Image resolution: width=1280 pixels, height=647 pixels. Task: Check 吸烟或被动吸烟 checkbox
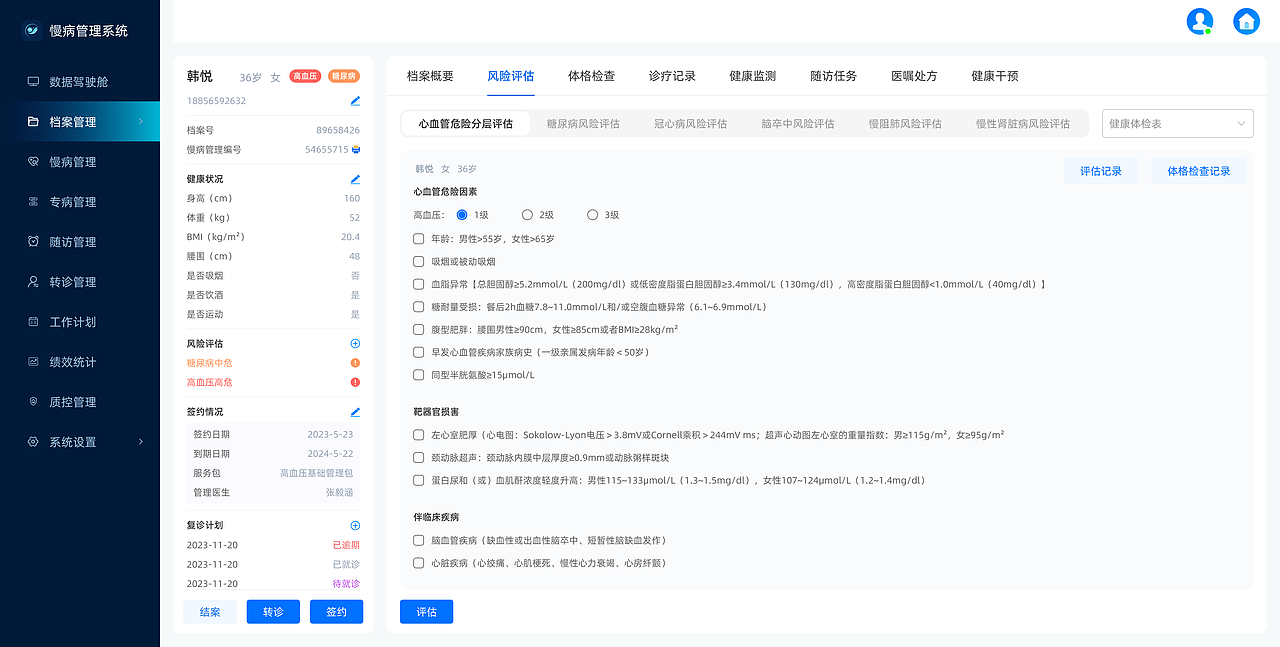[x=419, y=262]
